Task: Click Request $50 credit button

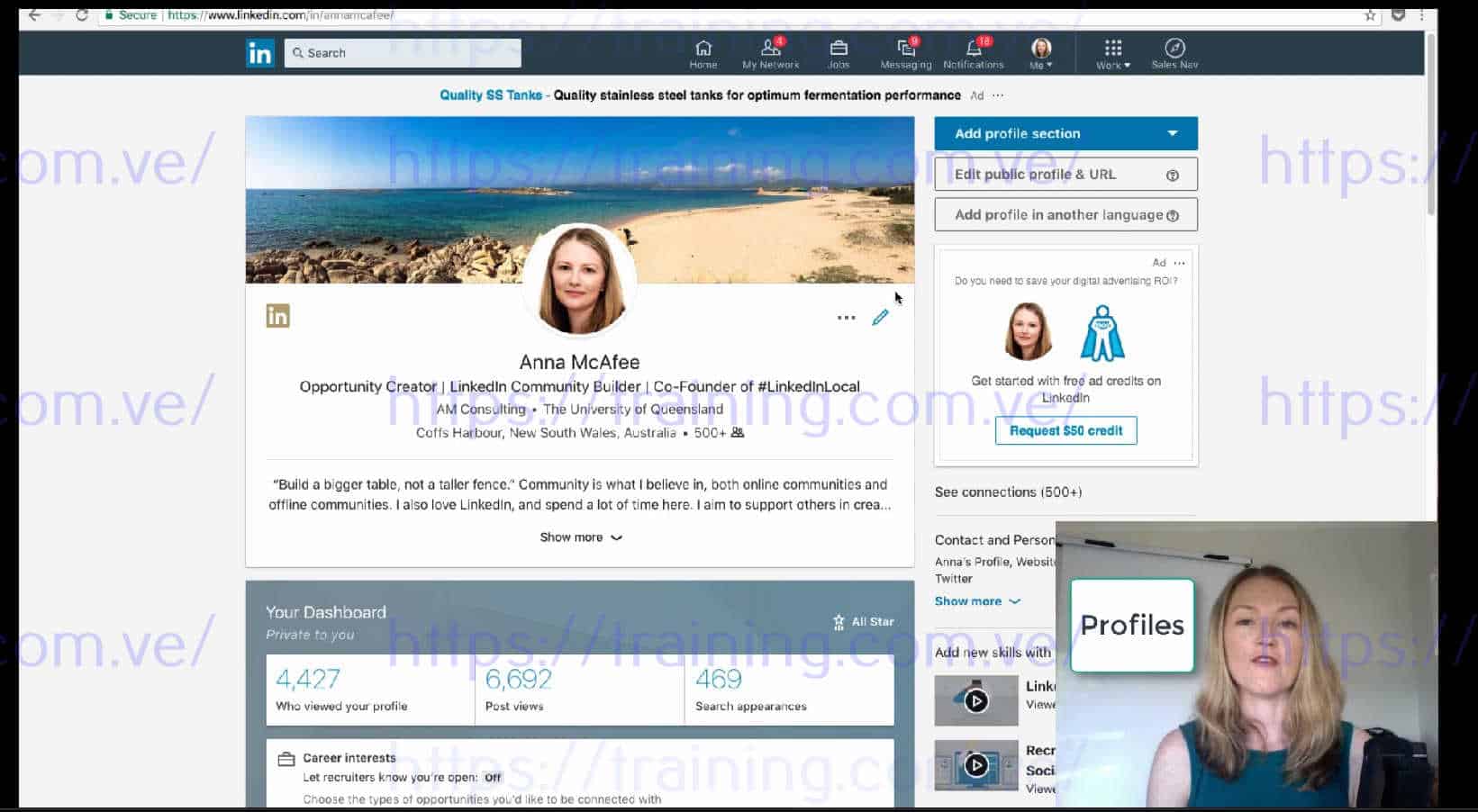Action: (x=1065, y=430)
